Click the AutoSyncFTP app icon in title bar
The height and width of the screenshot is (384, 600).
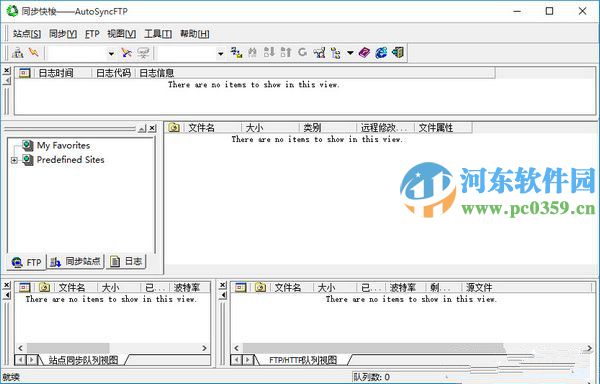[x=12, y=11]
